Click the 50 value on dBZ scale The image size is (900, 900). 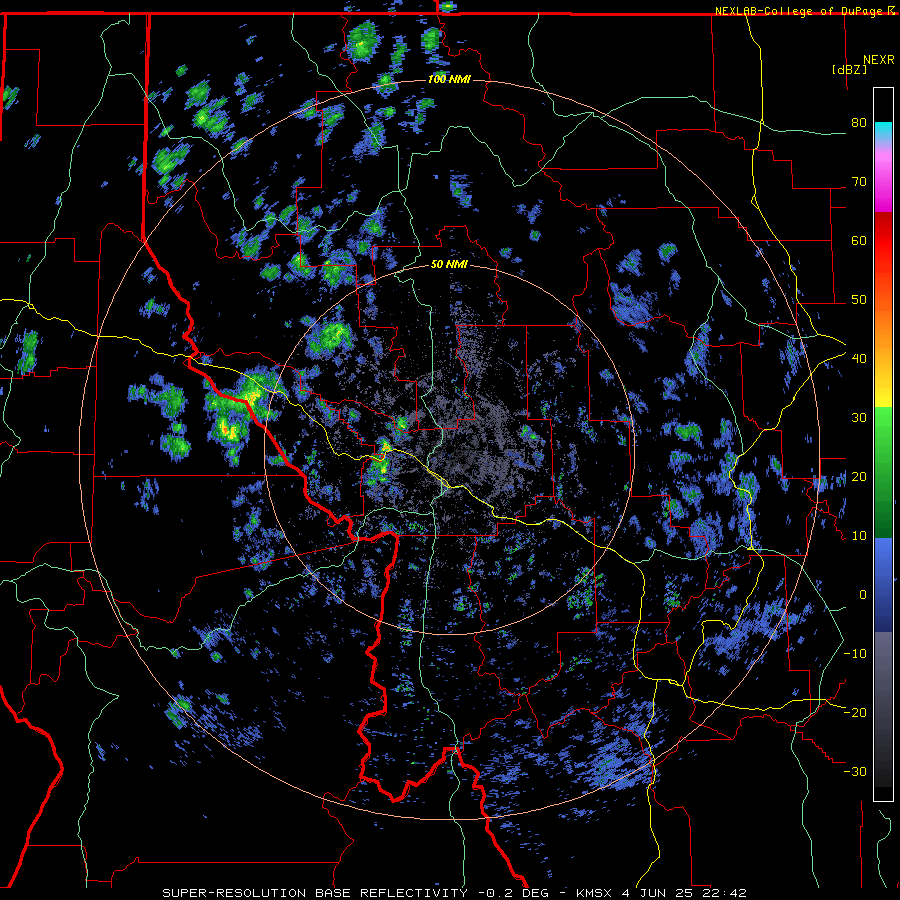click(x=859, y=300)
